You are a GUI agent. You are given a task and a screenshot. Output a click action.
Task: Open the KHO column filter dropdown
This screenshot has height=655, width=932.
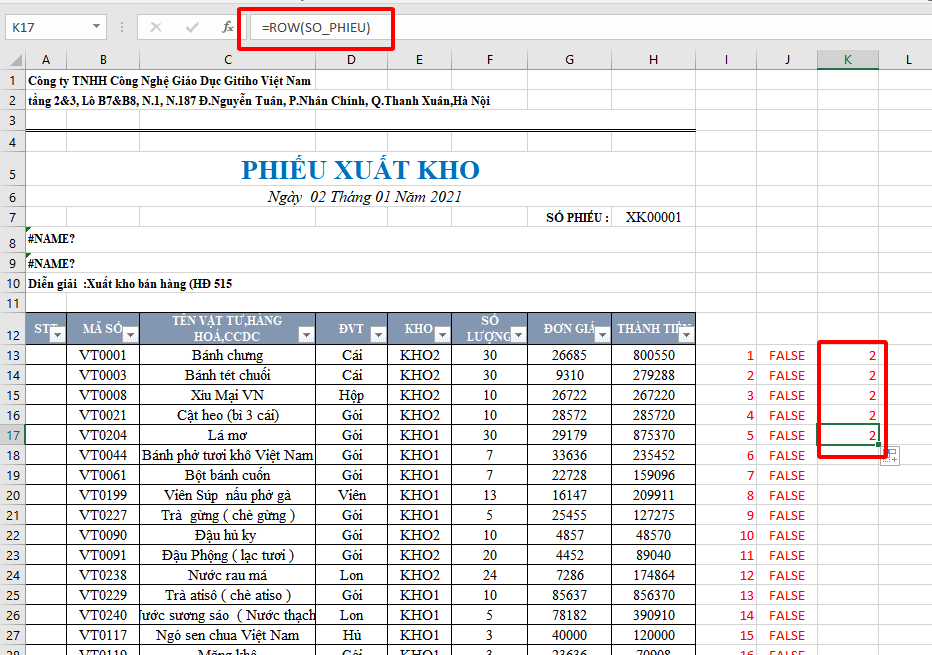click(442, 336)
